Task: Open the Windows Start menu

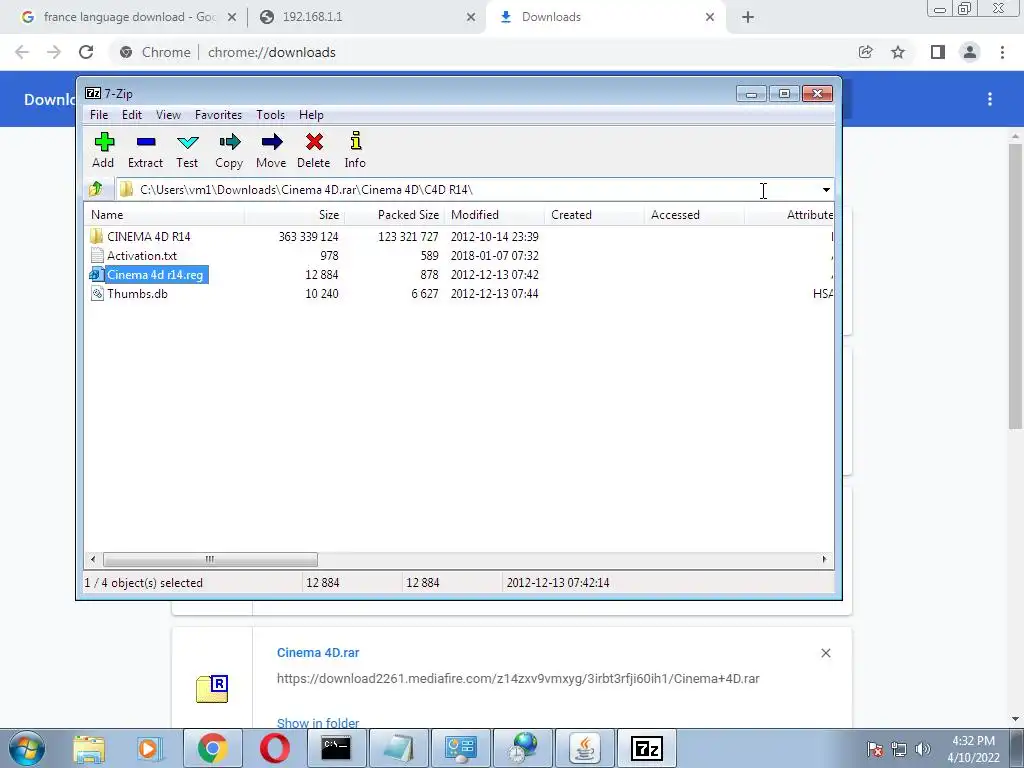Action: pos(27,748)
